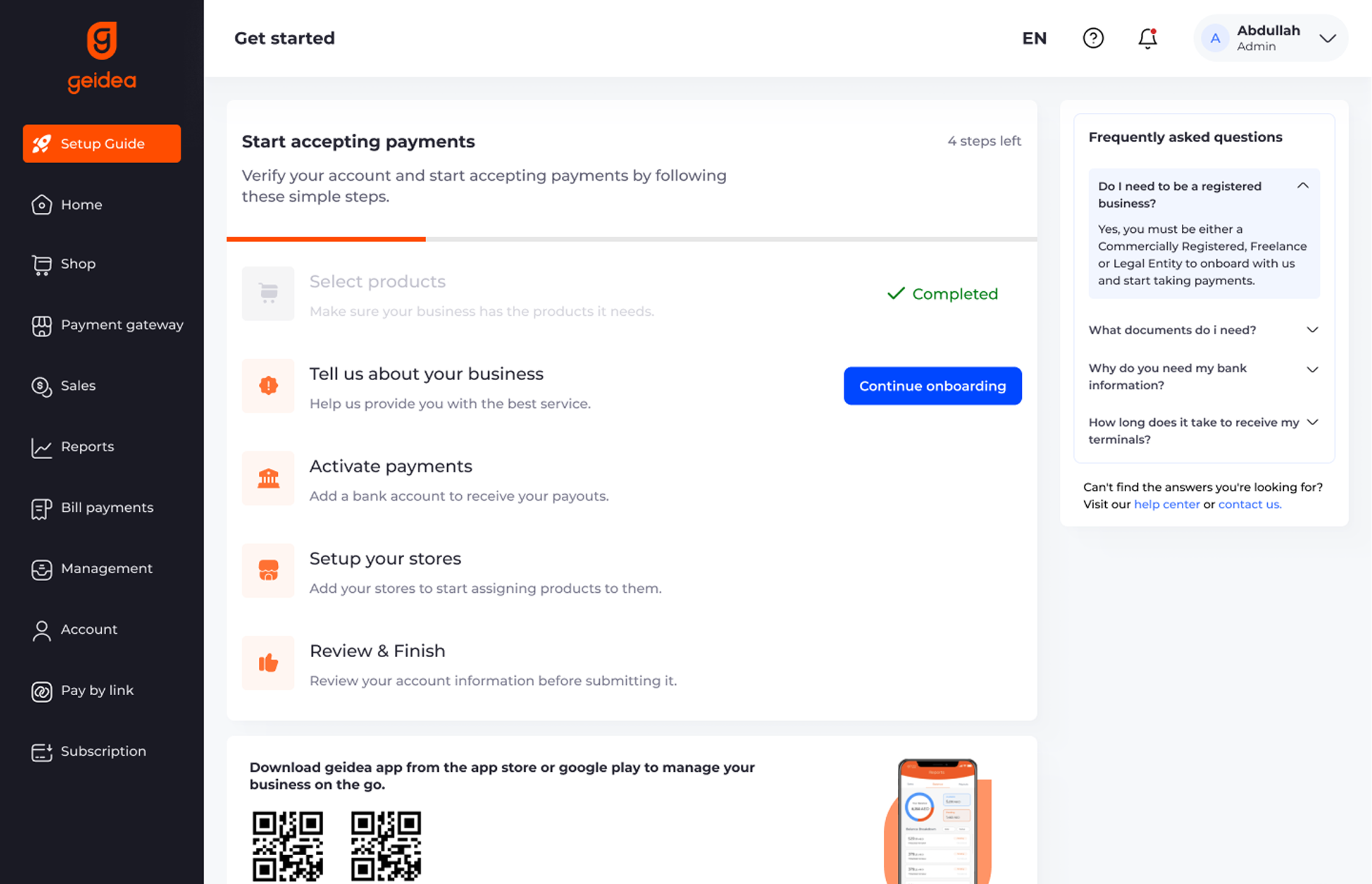Expand the terminals delivery time FAQ
The width and height of the screenshot is (1372, 884).
click(x=1313, y=422)
